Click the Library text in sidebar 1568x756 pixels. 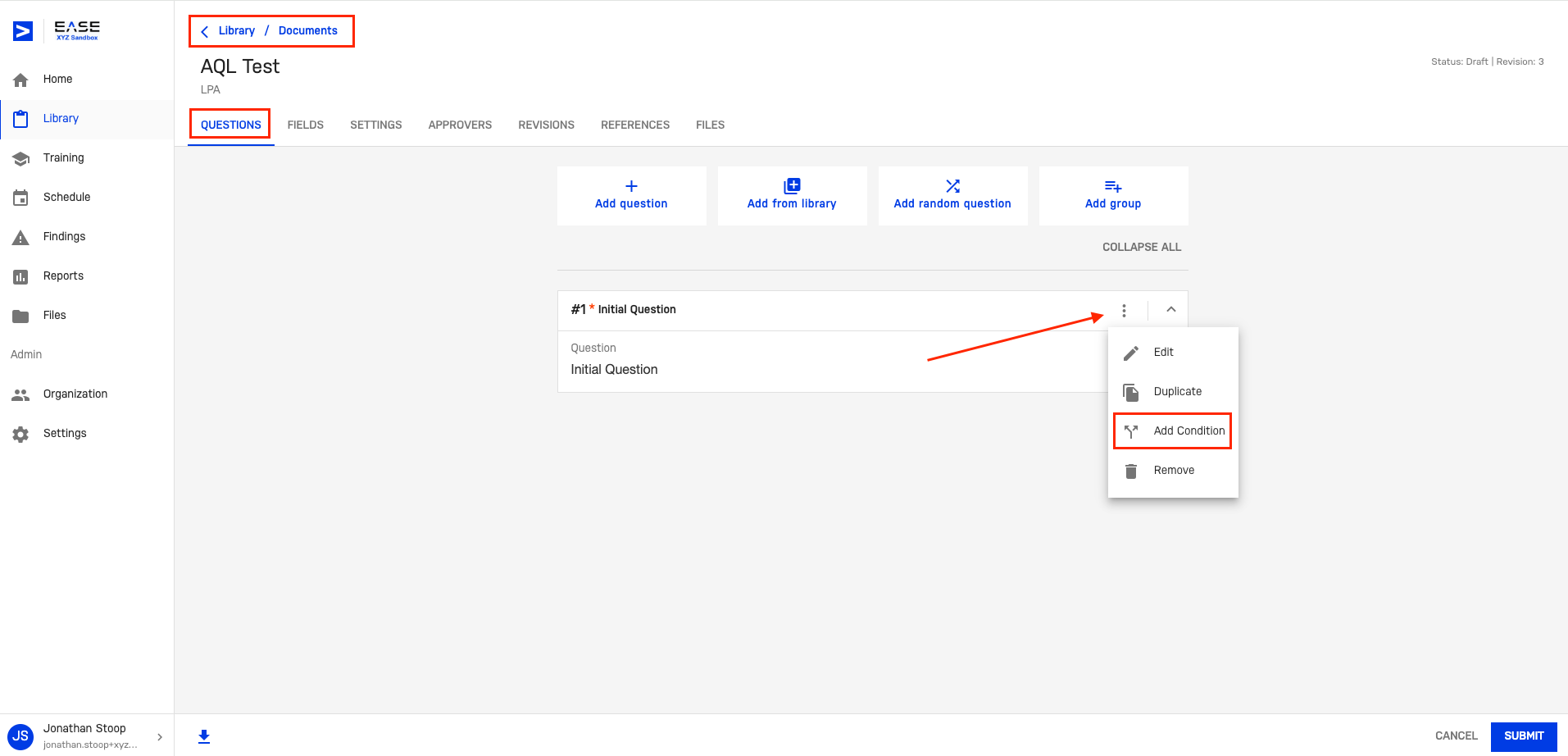pos(61,119)
